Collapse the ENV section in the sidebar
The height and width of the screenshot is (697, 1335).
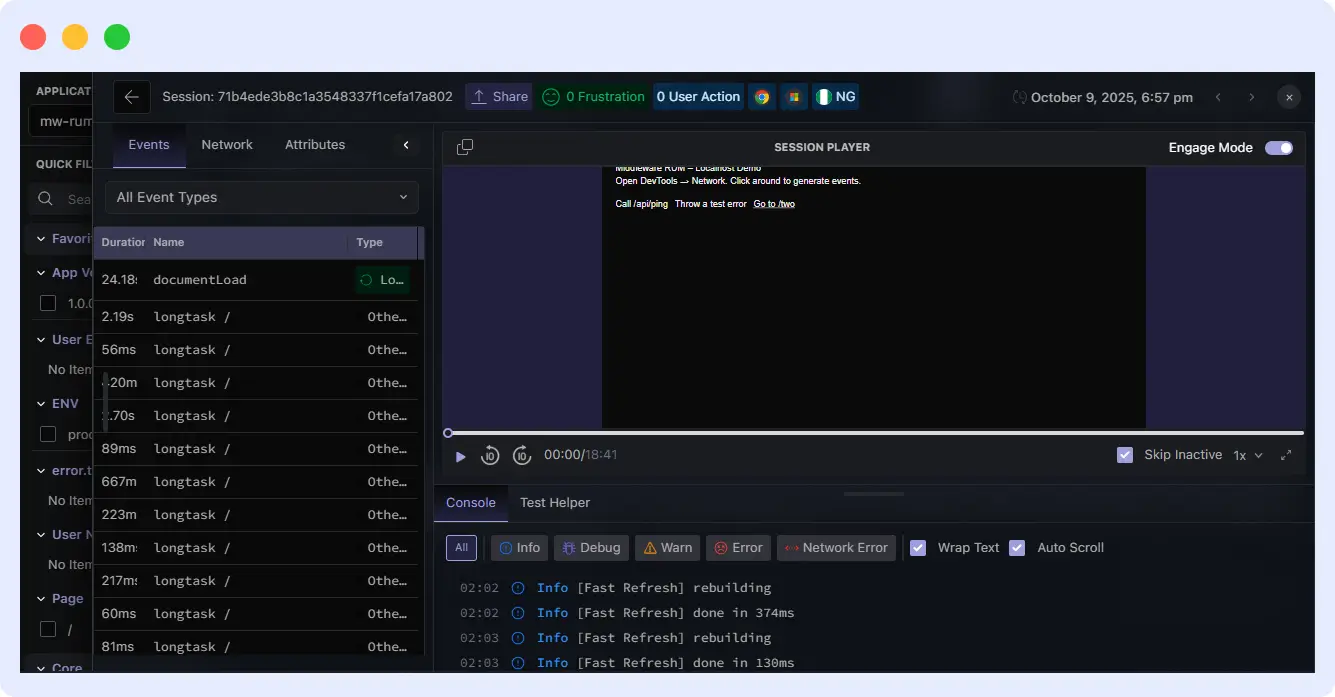[x=40, y=403]
